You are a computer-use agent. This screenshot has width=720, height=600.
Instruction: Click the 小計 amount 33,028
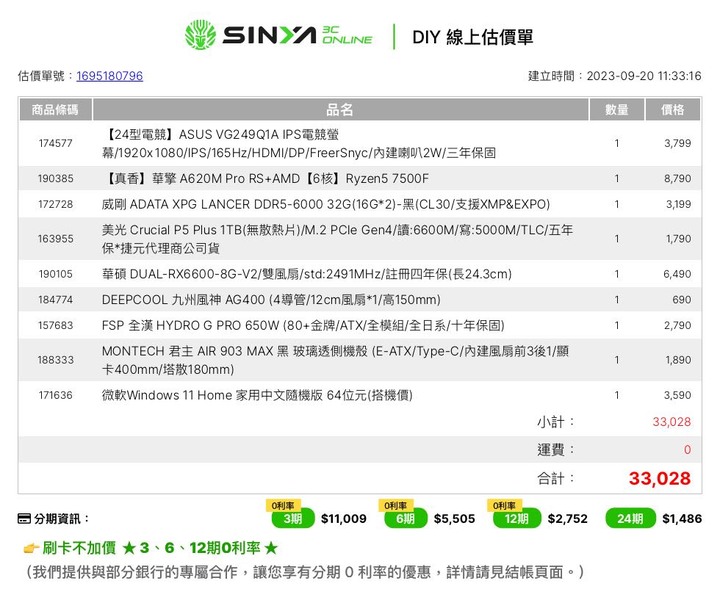[x=672, y=422]
